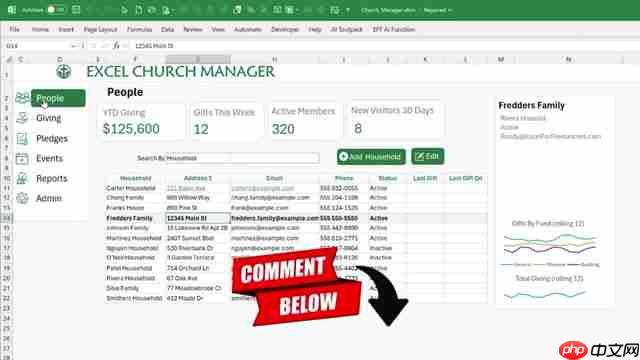640x360 pixels.
Task: Select the People navigation button
Action: point(58,98)
